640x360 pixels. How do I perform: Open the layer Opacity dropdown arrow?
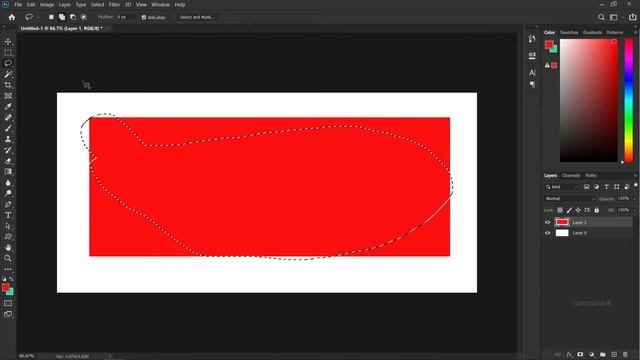click(634, 199)
